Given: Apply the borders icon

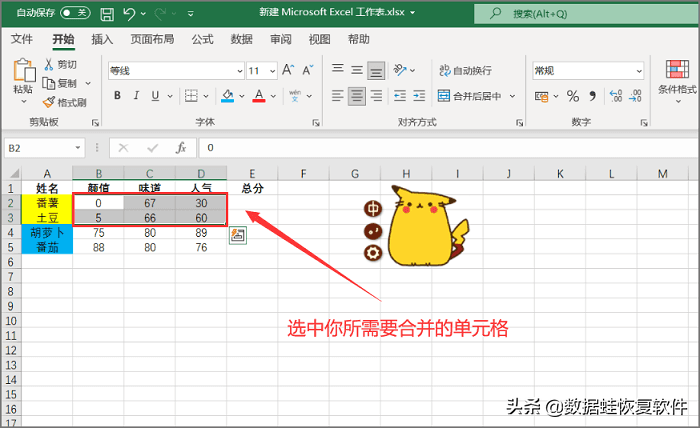Looking at the screenshot, I should tap(191, 96).
